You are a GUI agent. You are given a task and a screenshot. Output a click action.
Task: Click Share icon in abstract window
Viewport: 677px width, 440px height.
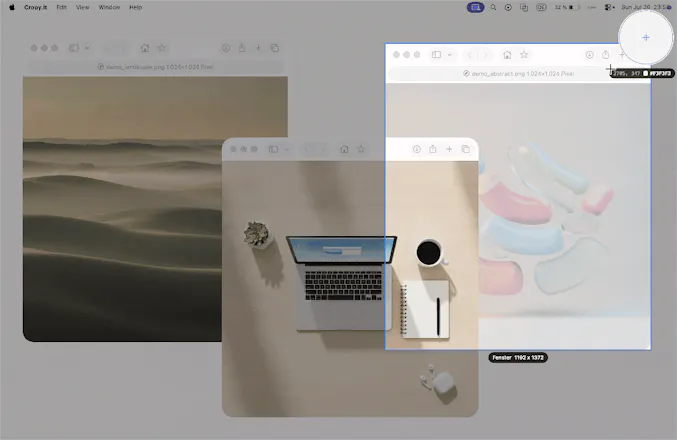606,55
